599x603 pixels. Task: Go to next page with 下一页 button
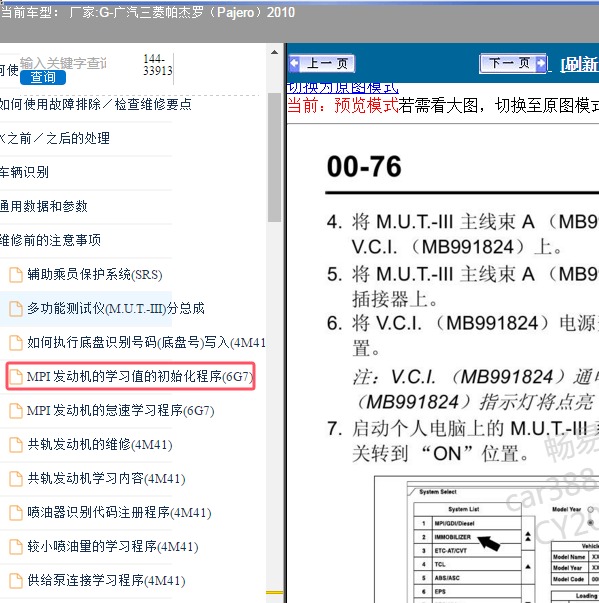click(513, 63)
